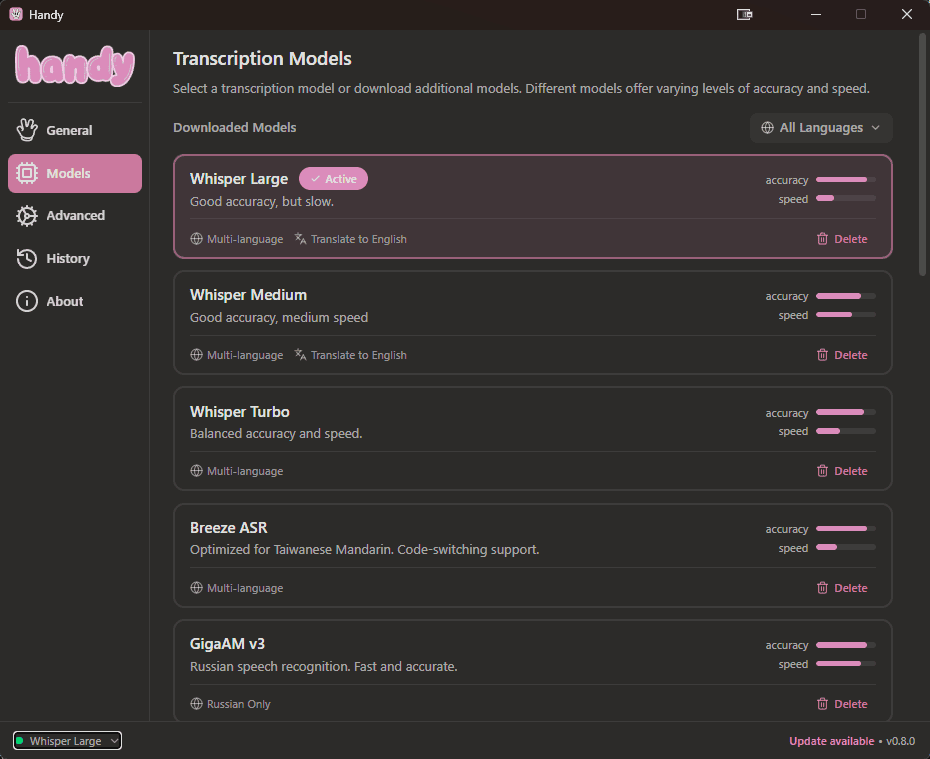The width and height of the screenshot is (930, 759).
Task: Click the Whisper Large accuracy bar
Action: click(845, 180)
